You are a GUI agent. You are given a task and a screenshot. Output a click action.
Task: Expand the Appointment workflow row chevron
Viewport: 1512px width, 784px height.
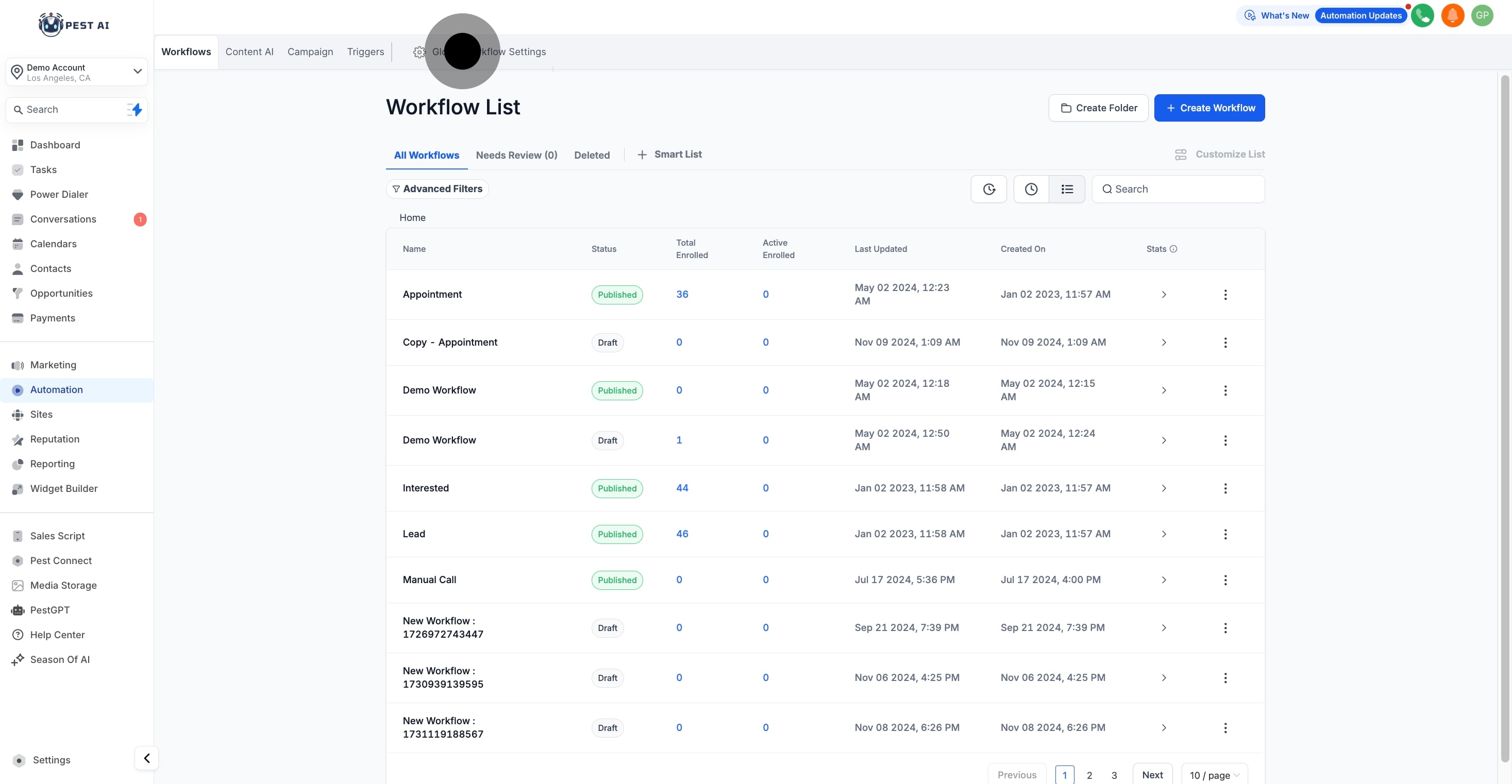pyautogui.click(x=1164, y=295)
